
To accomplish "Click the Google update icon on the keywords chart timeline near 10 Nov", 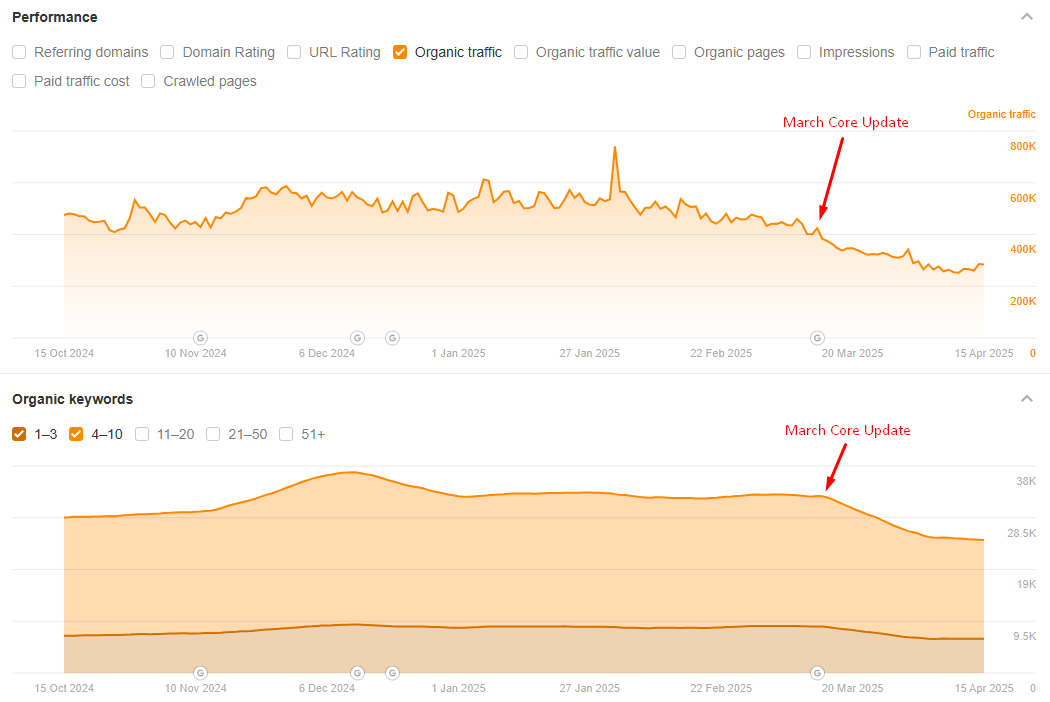I will [200, 673].
